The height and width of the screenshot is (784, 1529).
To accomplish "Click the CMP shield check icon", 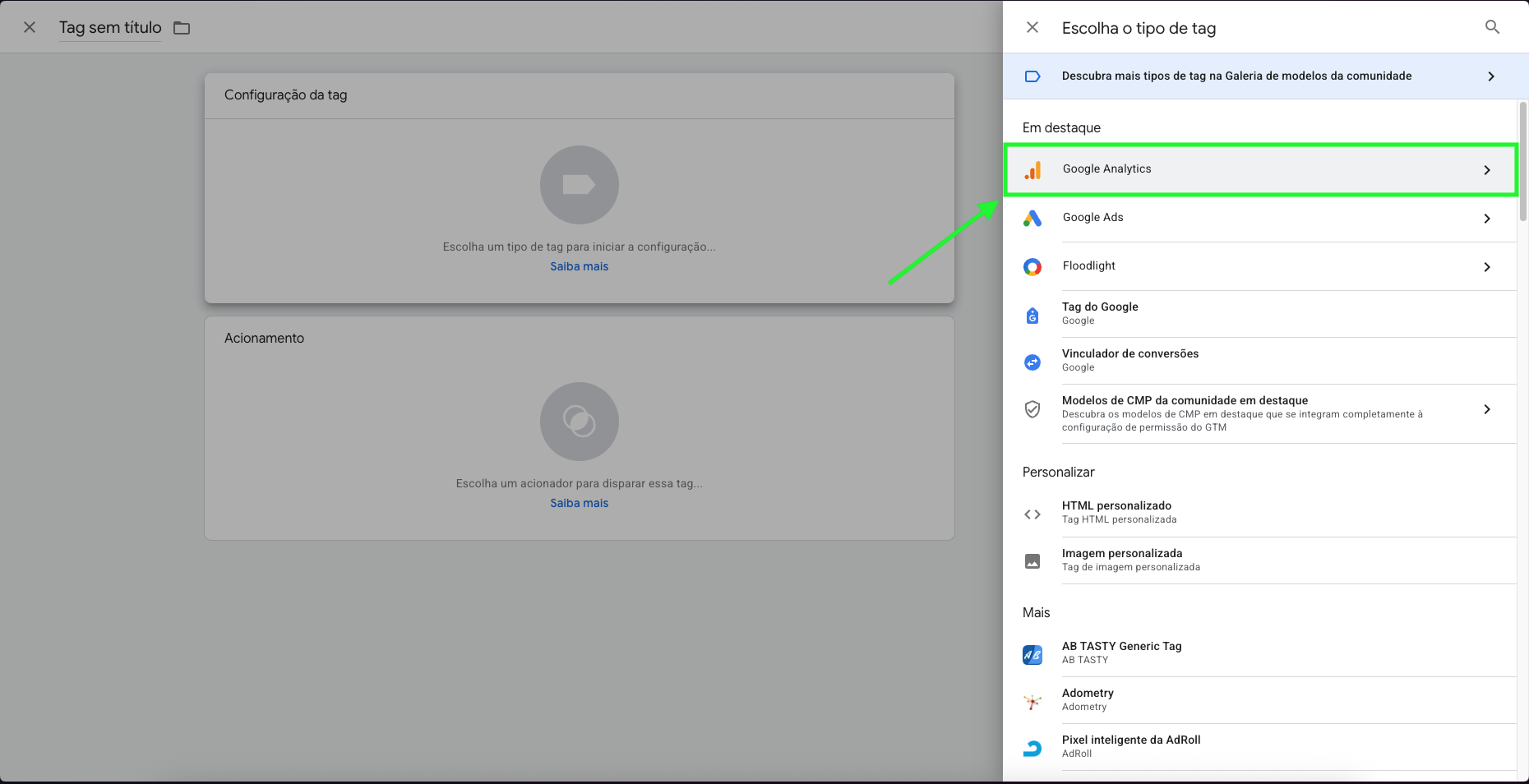I will coord(1032,409).
